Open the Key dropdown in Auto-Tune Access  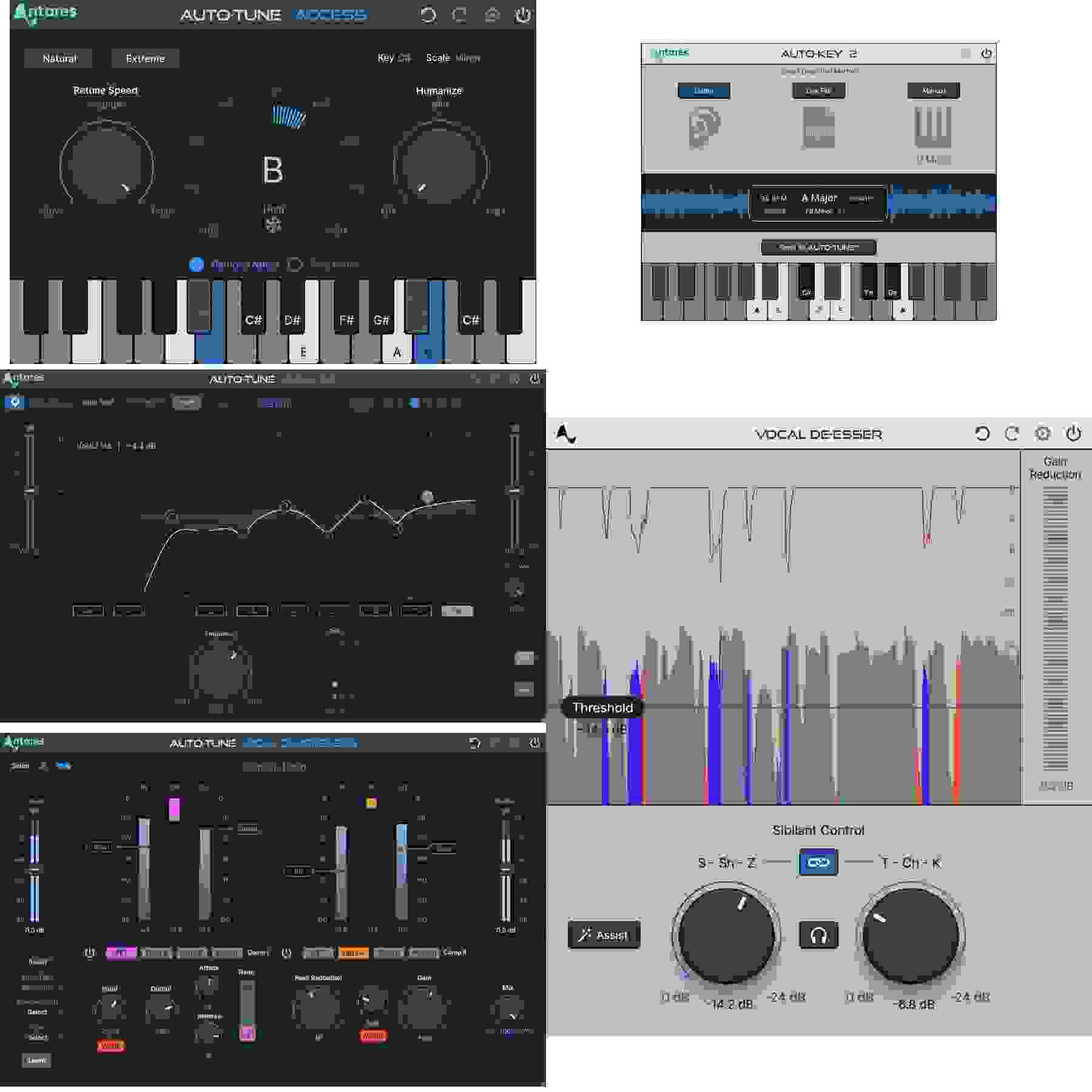404,59
